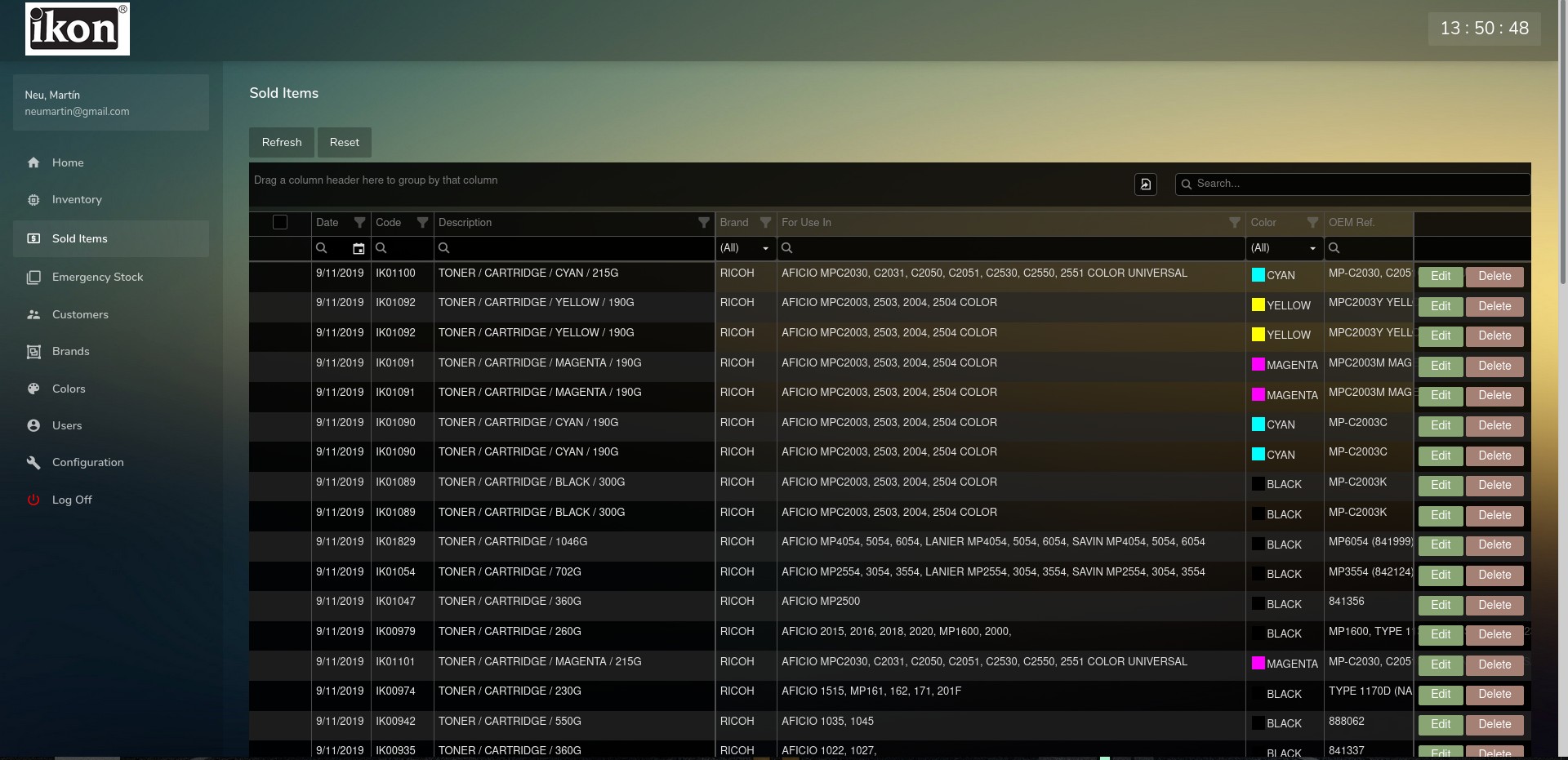Click the grid Search input field
The width and height of the screenshot is (1568, 760).
1356,184
